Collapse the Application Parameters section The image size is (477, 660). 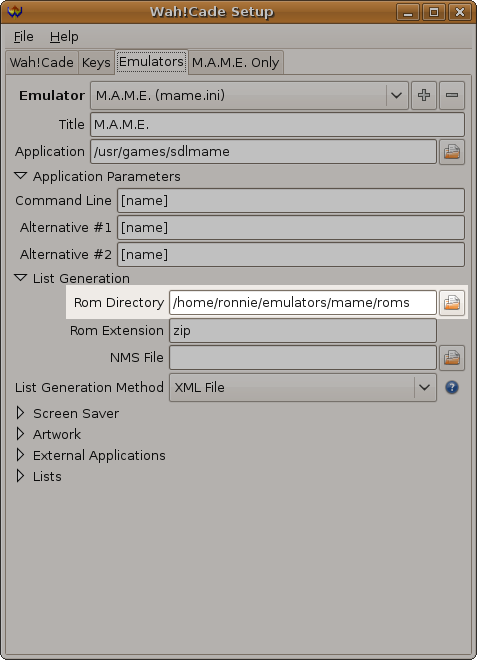(20, 176)
